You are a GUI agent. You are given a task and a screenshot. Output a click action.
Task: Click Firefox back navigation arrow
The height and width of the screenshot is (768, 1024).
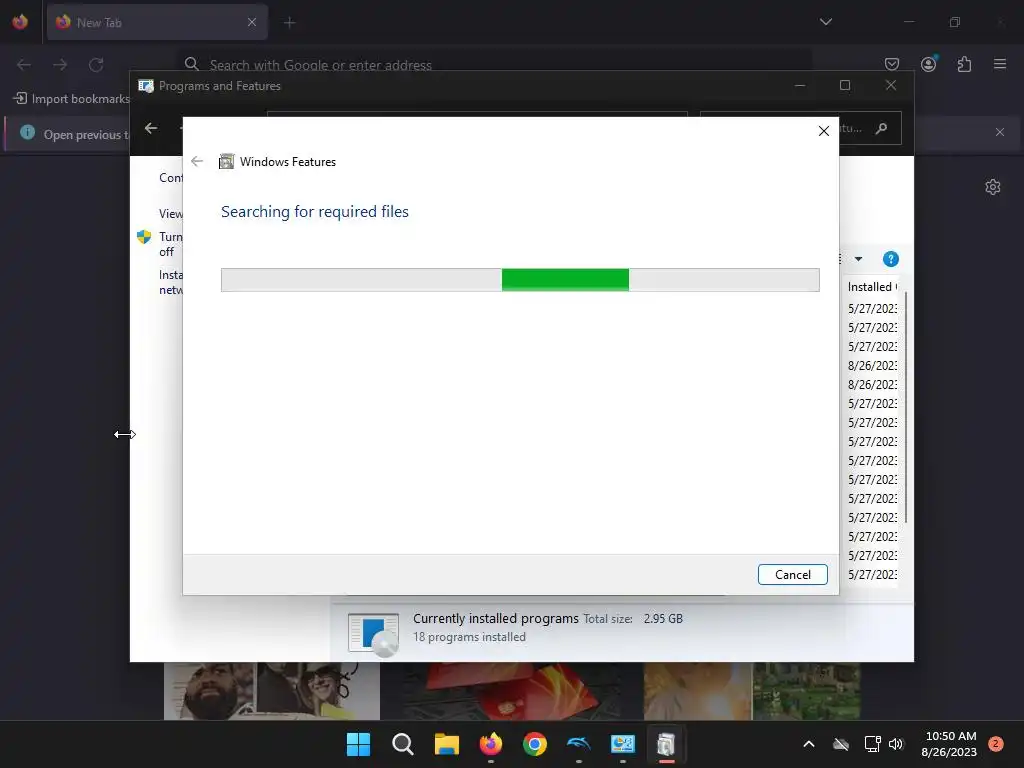click(x=24, y=65)
